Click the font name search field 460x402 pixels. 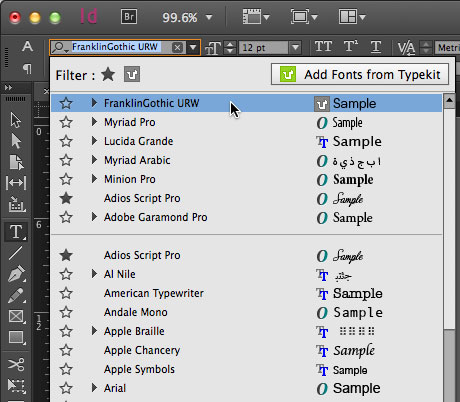click(x=116, y=47)
